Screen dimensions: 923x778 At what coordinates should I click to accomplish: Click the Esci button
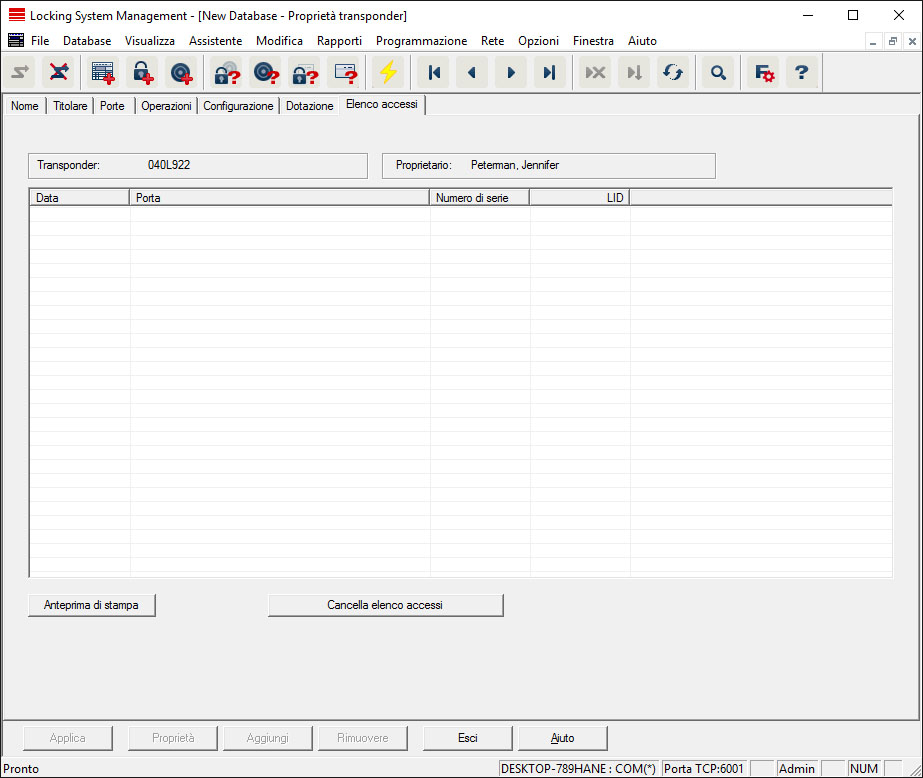tap(467, 738)
